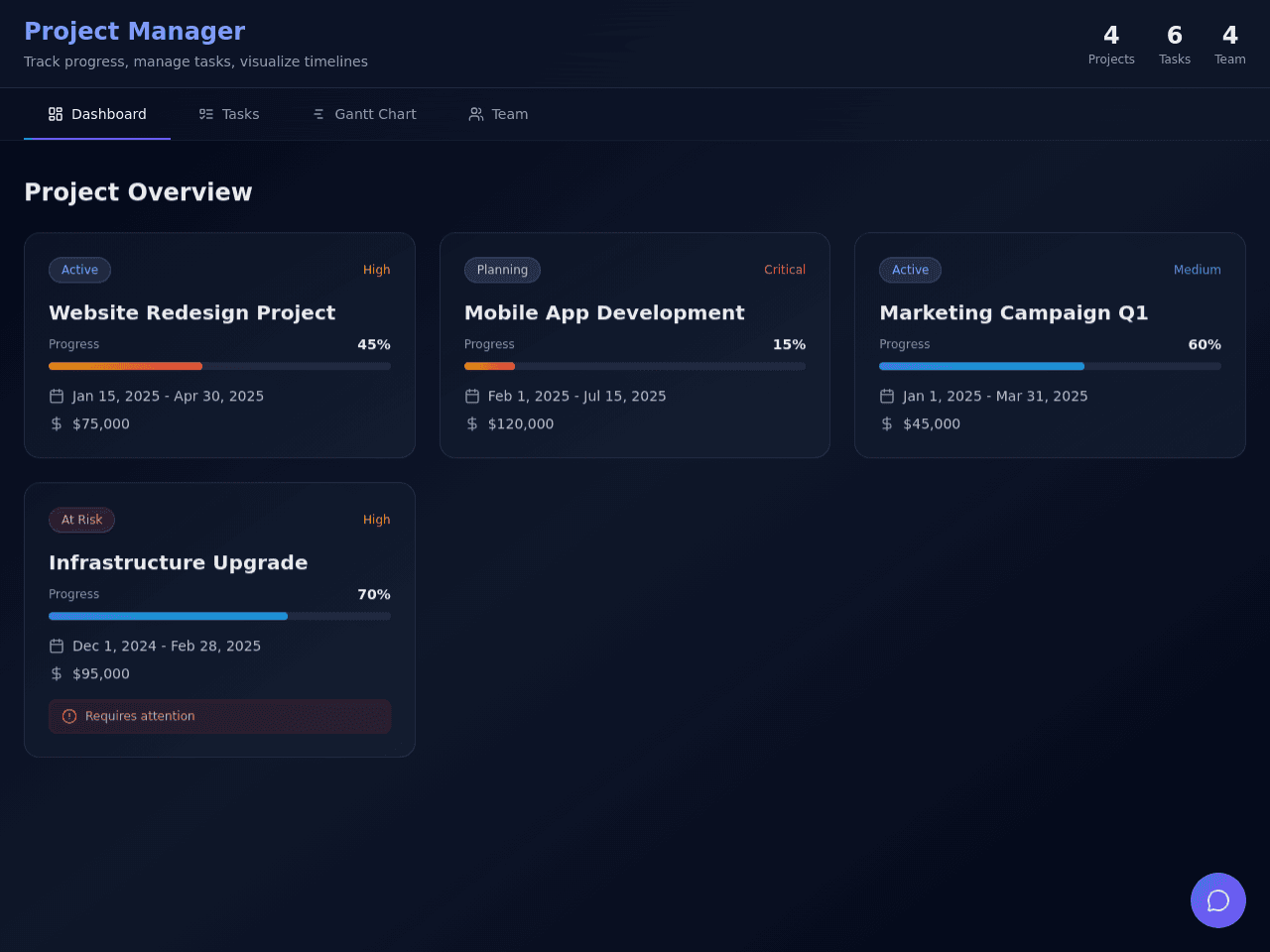Click dollar icon beside $75,000

[57, 423]
